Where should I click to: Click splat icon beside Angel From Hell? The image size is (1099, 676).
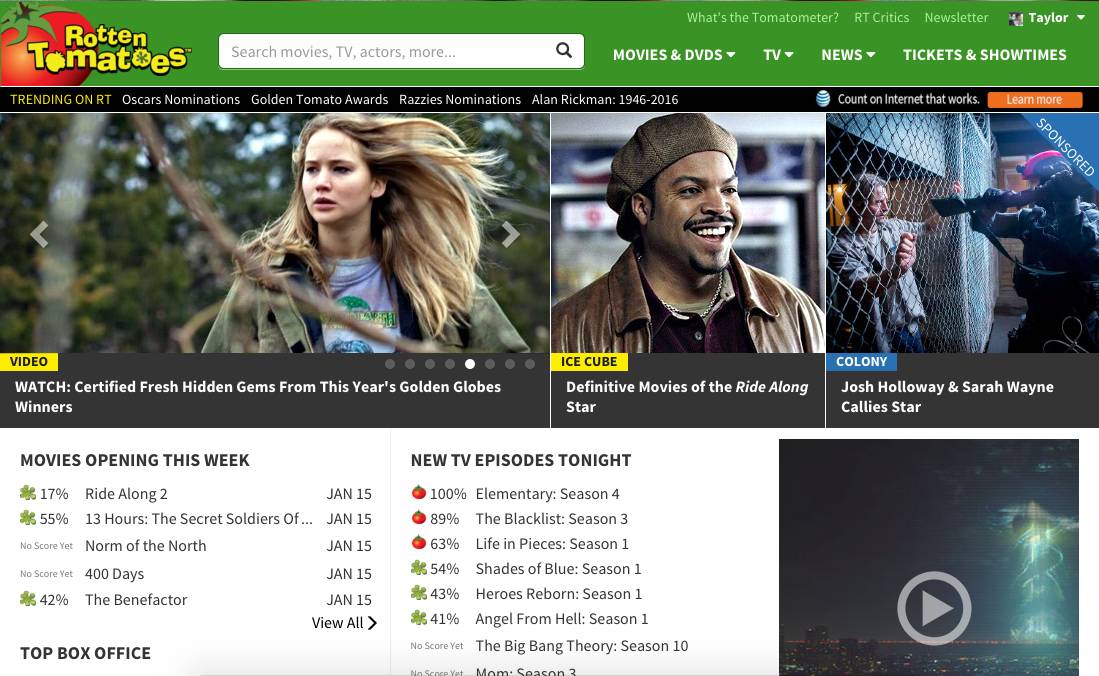coord(418,618)
